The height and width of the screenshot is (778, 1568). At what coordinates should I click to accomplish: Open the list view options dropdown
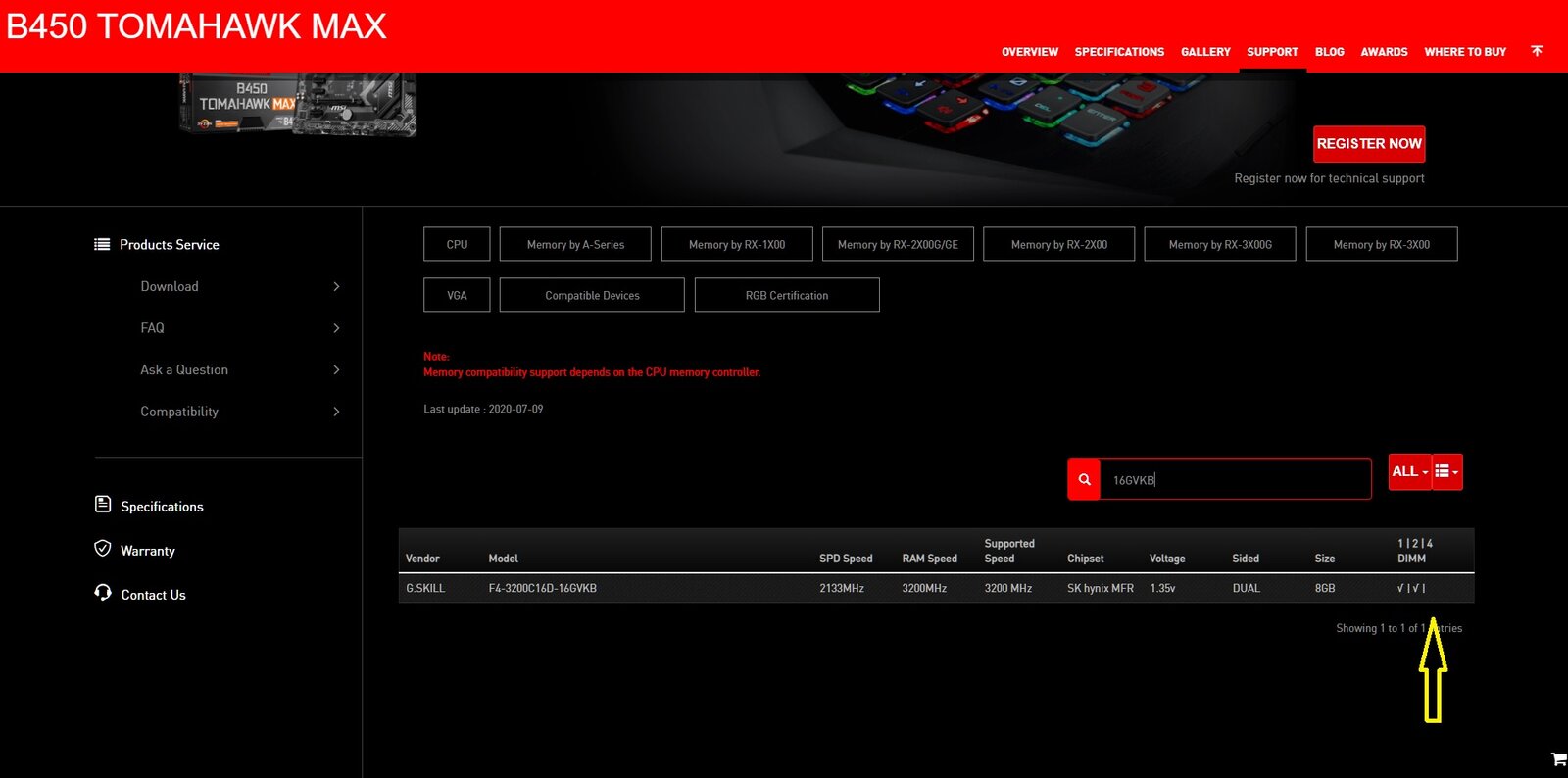pyautogui.click(x=1446, y=471)
